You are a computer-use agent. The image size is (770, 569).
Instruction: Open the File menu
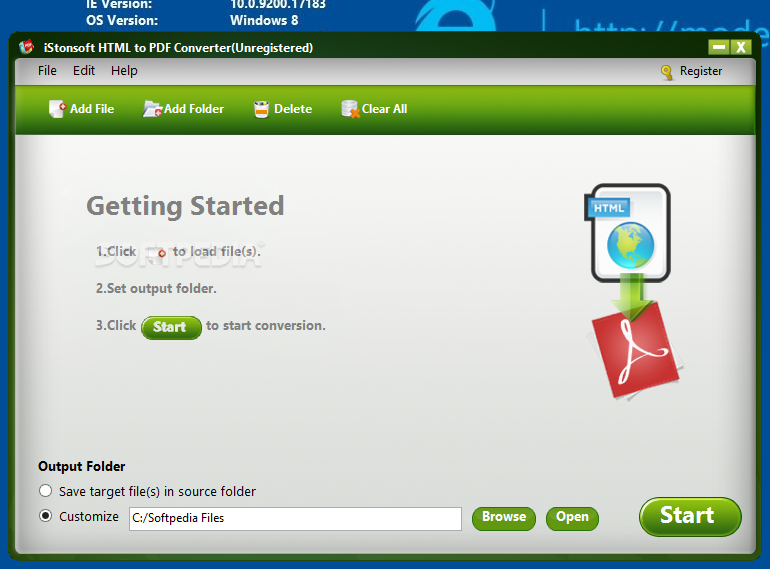coord(47,71)
